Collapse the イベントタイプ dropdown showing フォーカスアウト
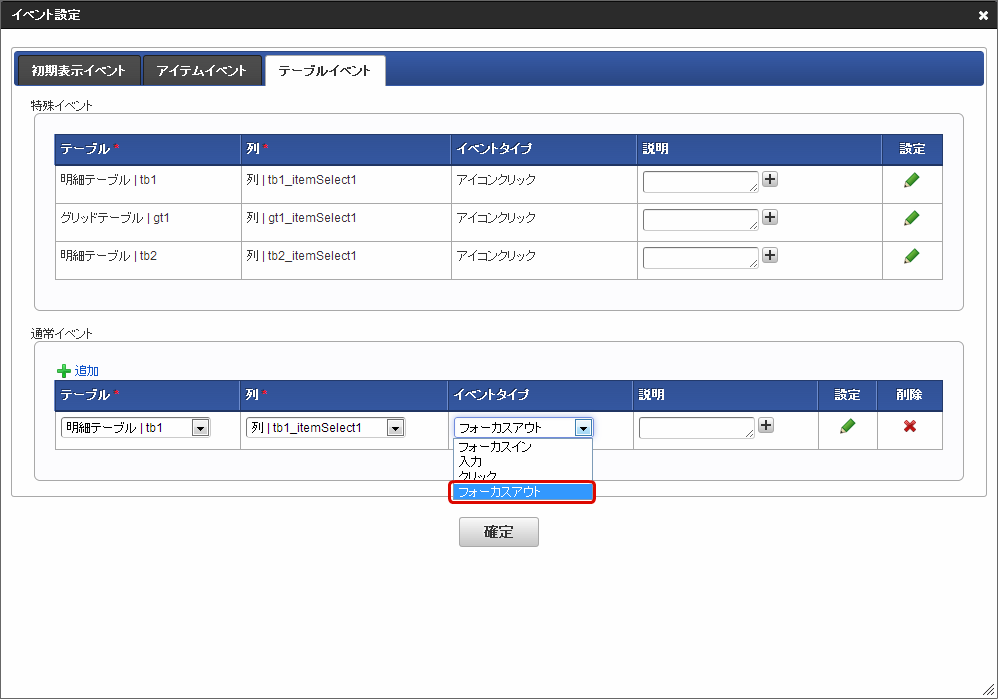This screenshot has height=699, width=998. (x=583, y=428)
